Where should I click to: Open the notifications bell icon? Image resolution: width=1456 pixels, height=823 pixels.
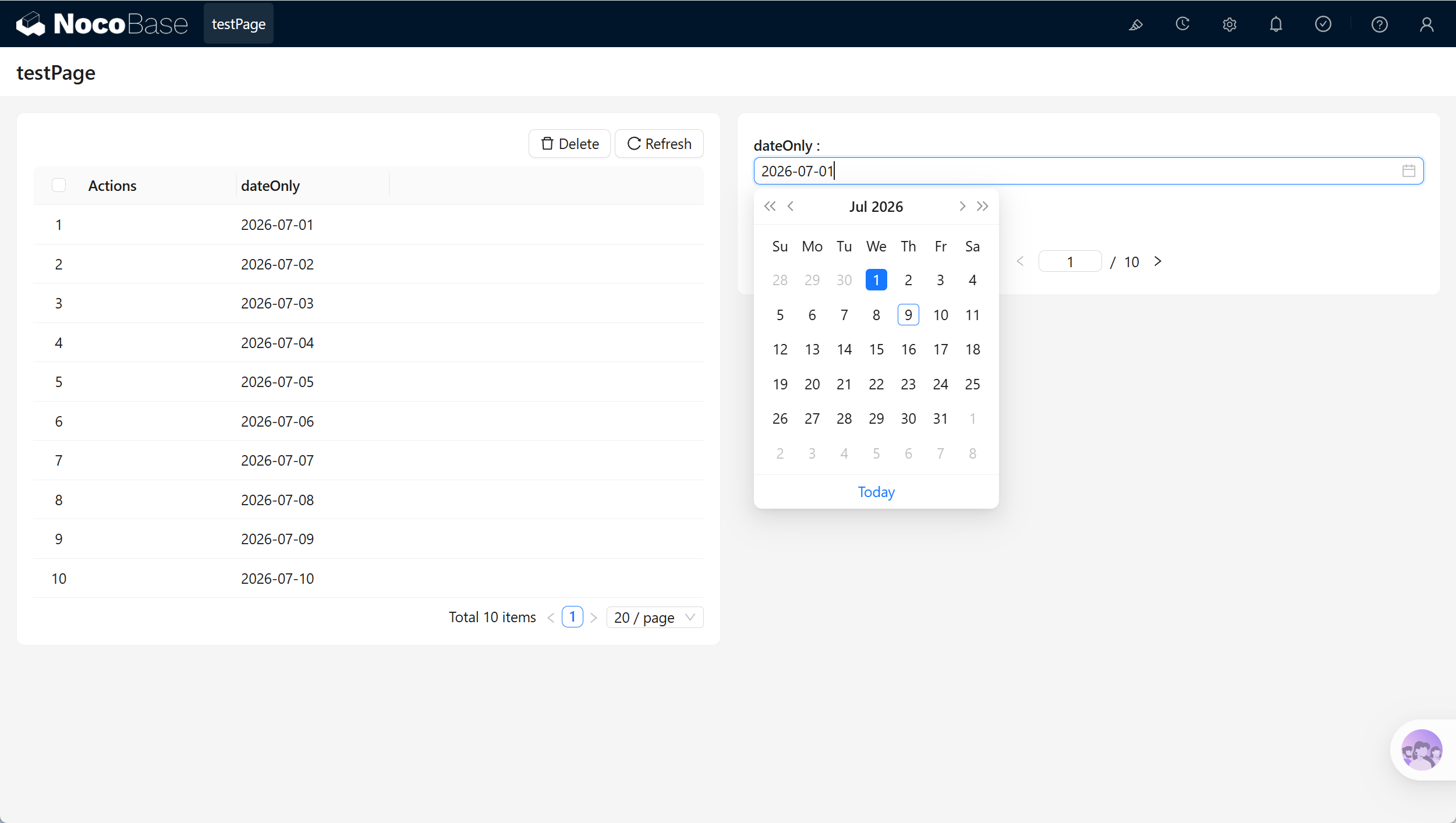(x=1276, y=24)
